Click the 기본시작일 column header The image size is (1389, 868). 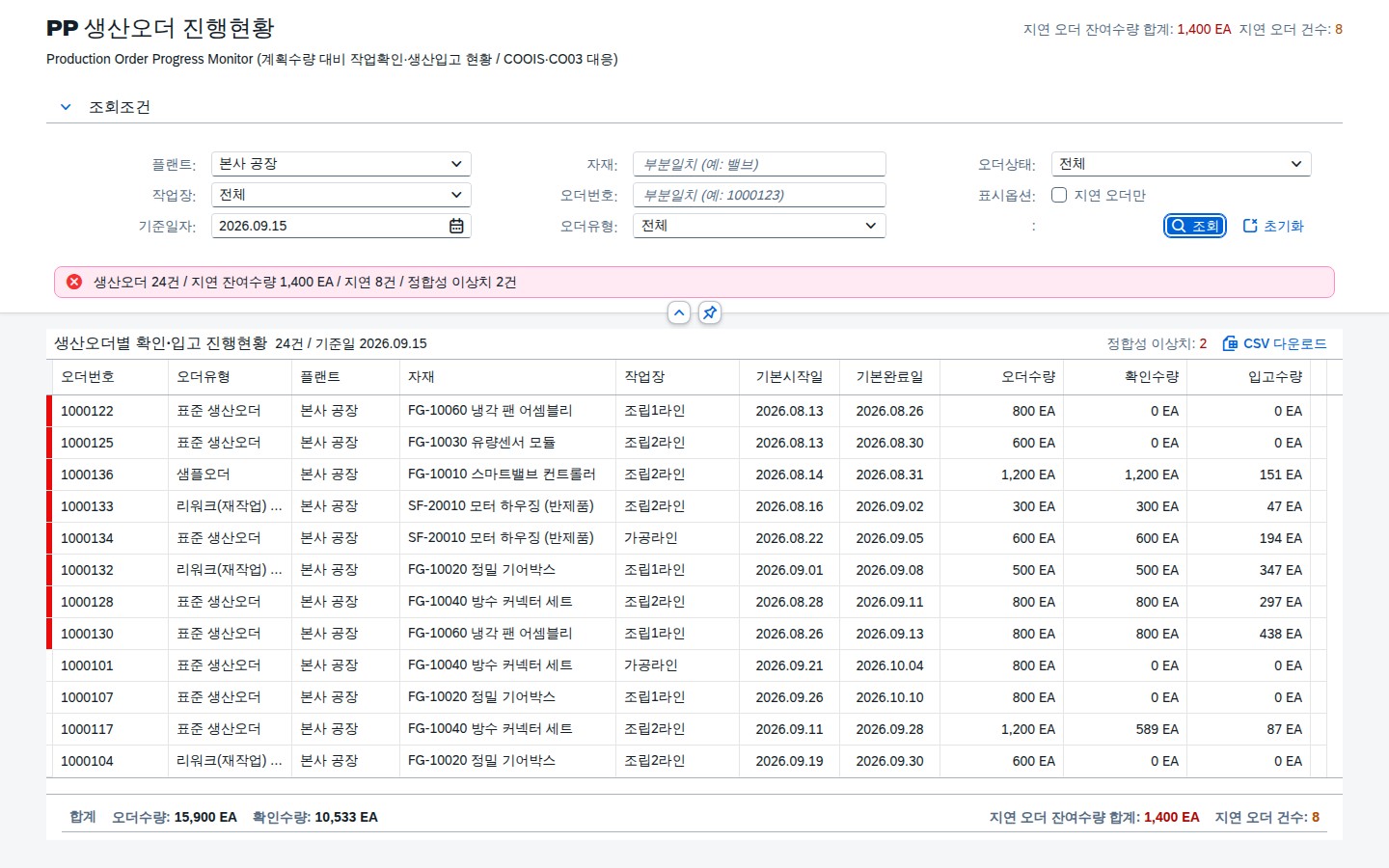tap(789, 377)
